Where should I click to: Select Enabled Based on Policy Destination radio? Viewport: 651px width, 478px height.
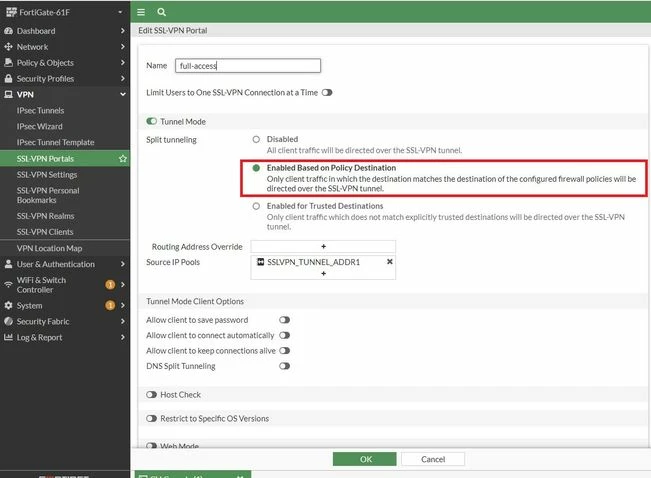pyautogui.click(x=256, y=168)
